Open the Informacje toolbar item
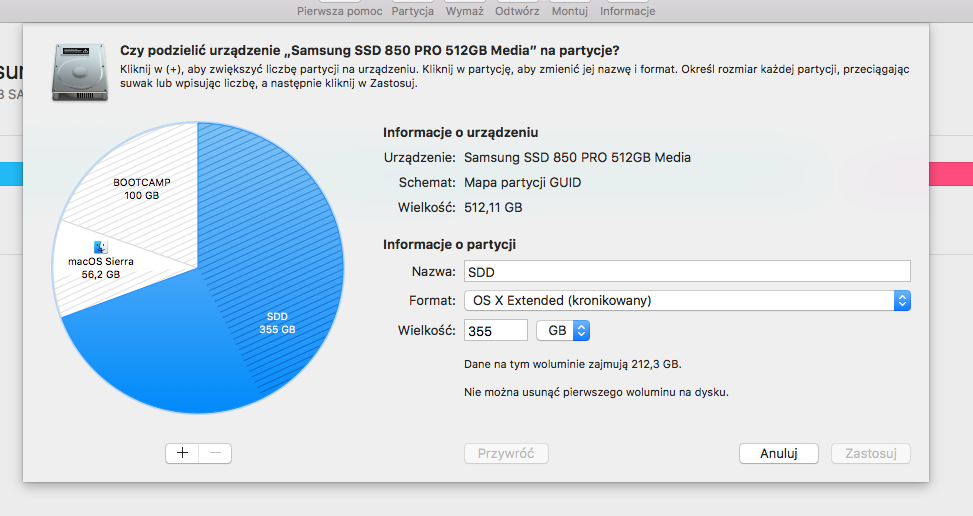Viewport: 973px width, 516px height. tap(627, 11)
